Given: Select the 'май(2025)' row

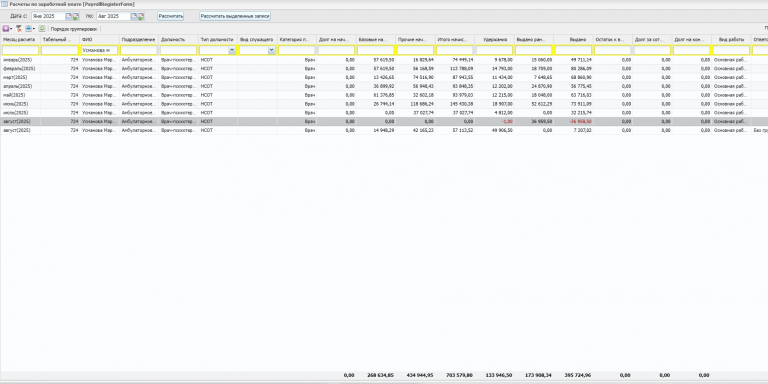Looking at the screenshot, I should point(384,95).
